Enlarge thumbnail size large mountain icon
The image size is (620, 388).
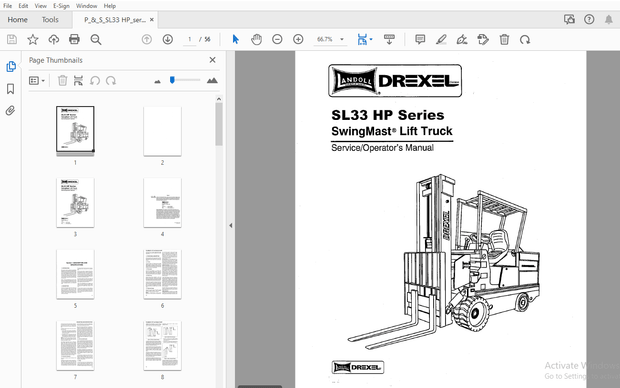[212, 81]
